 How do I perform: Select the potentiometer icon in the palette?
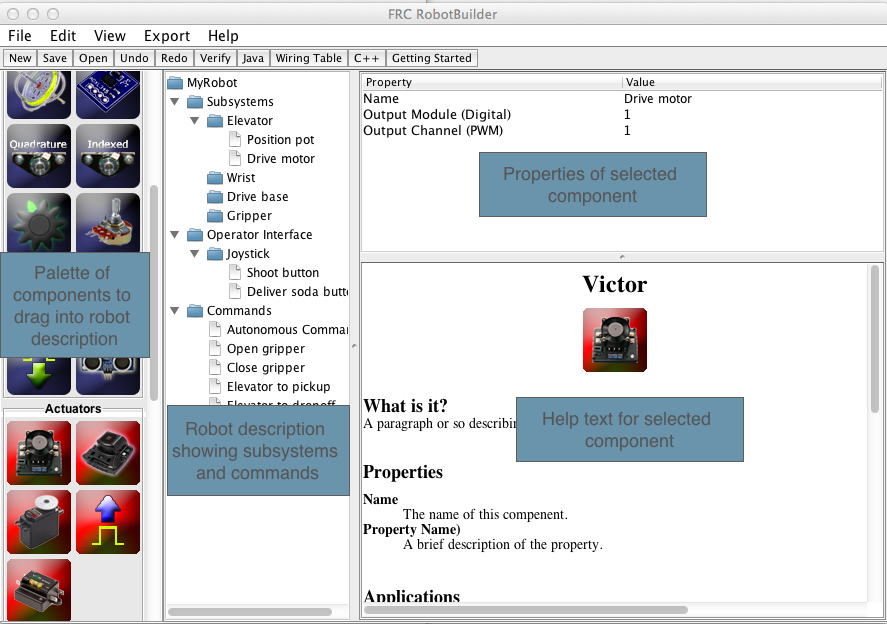(107, 222)
